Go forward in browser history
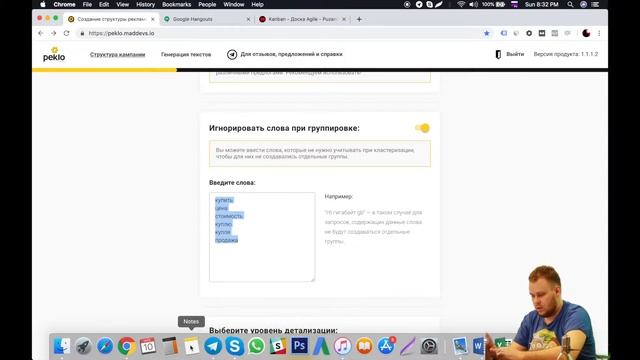 tap(53, 33)
